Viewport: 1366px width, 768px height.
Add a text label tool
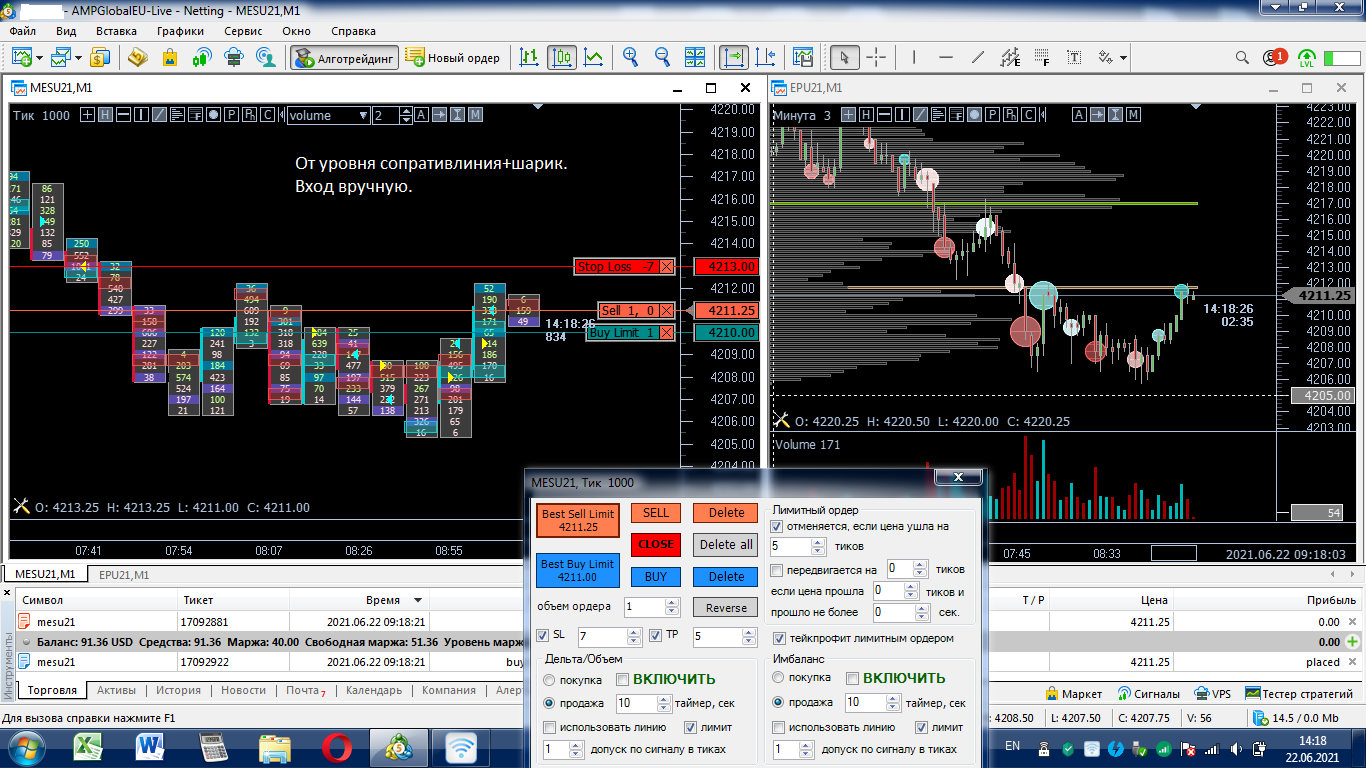1075,58
